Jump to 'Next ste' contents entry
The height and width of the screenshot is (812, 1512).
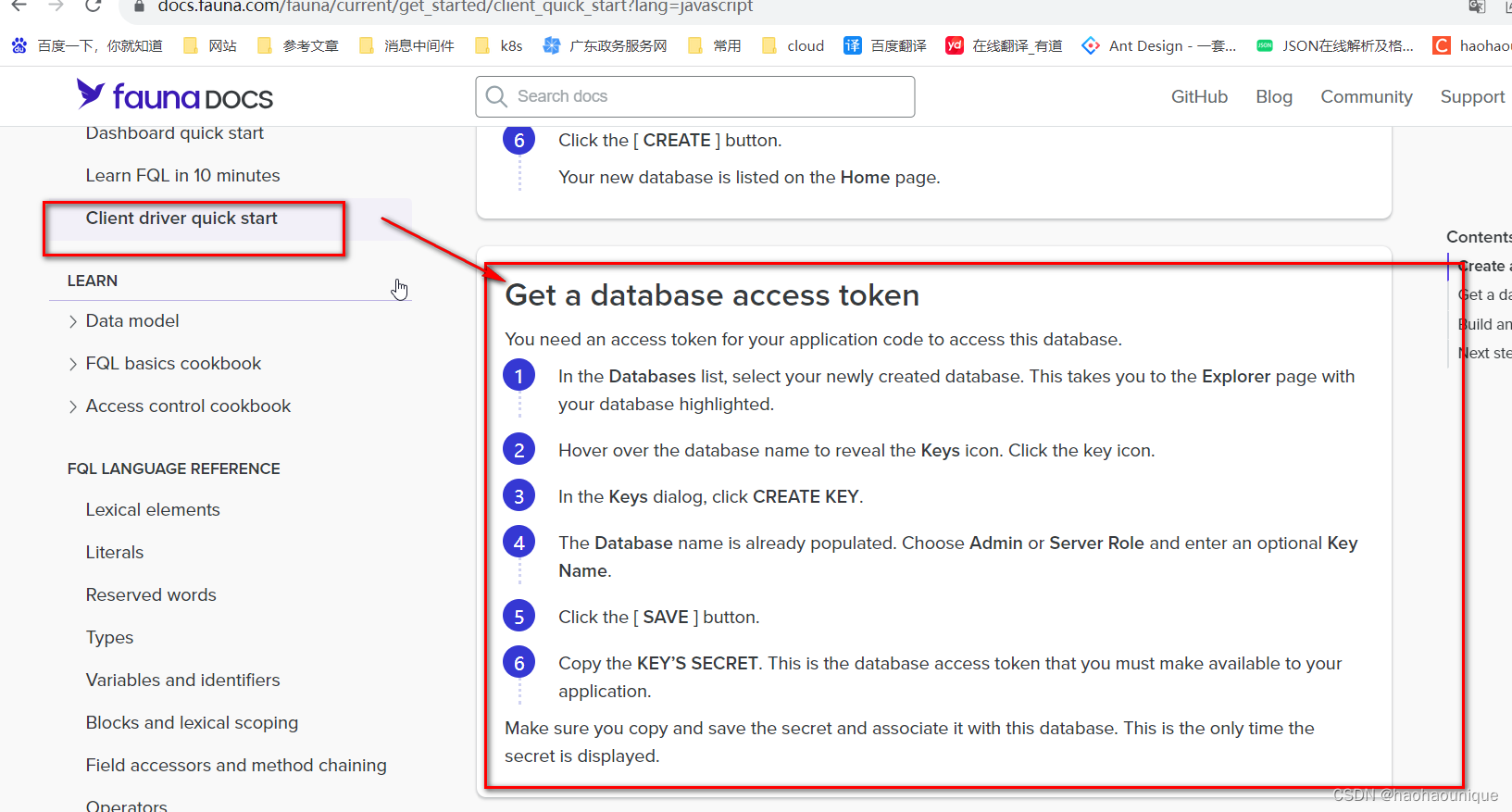click(1484, 353)
